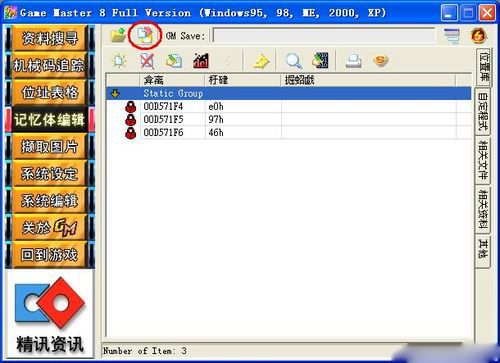Image resolution: width=500 pixels, height=363 pixels.
Task: Toggle lock on address 00D571F6
Action: [131, 133]
